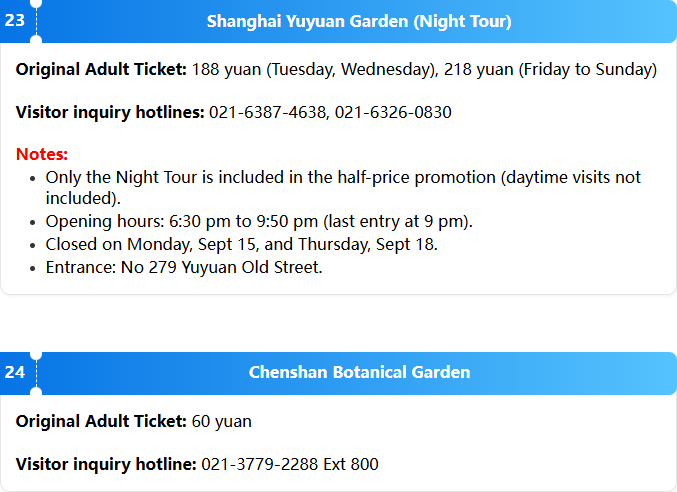Click the hotline number 021-6387-4638

(267, 112)
